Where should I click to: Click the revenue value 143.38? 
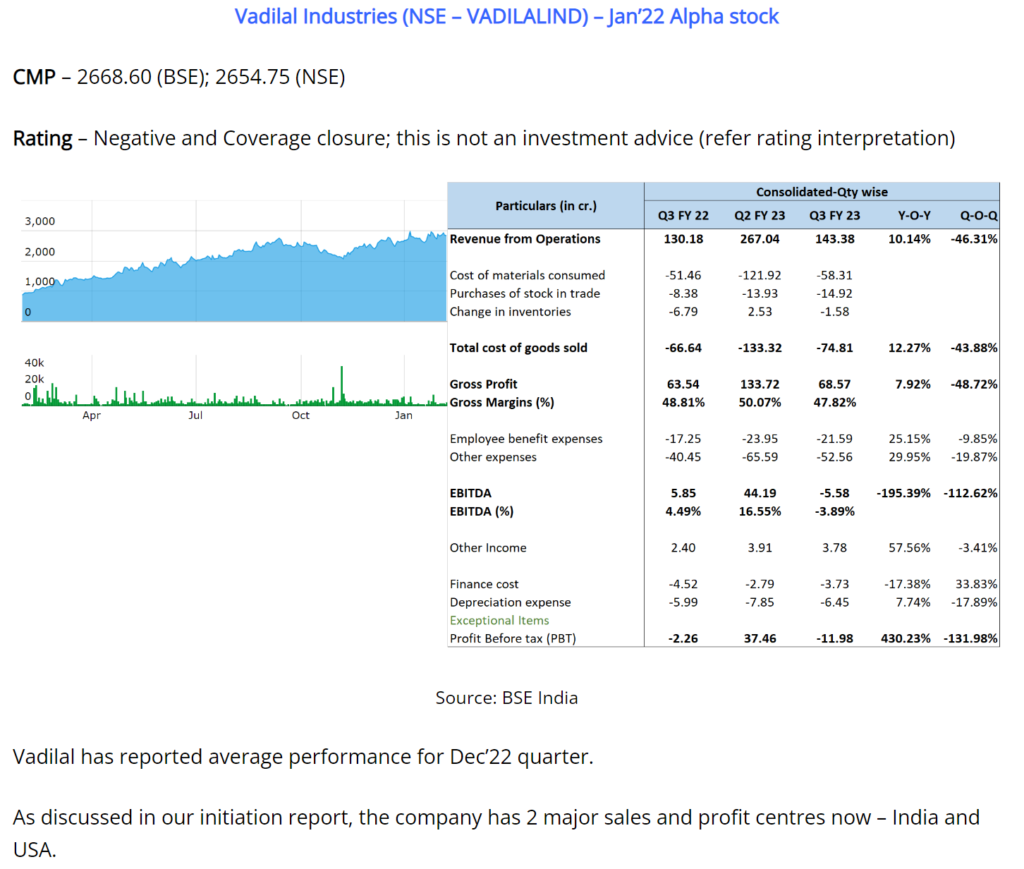[835, 239]
